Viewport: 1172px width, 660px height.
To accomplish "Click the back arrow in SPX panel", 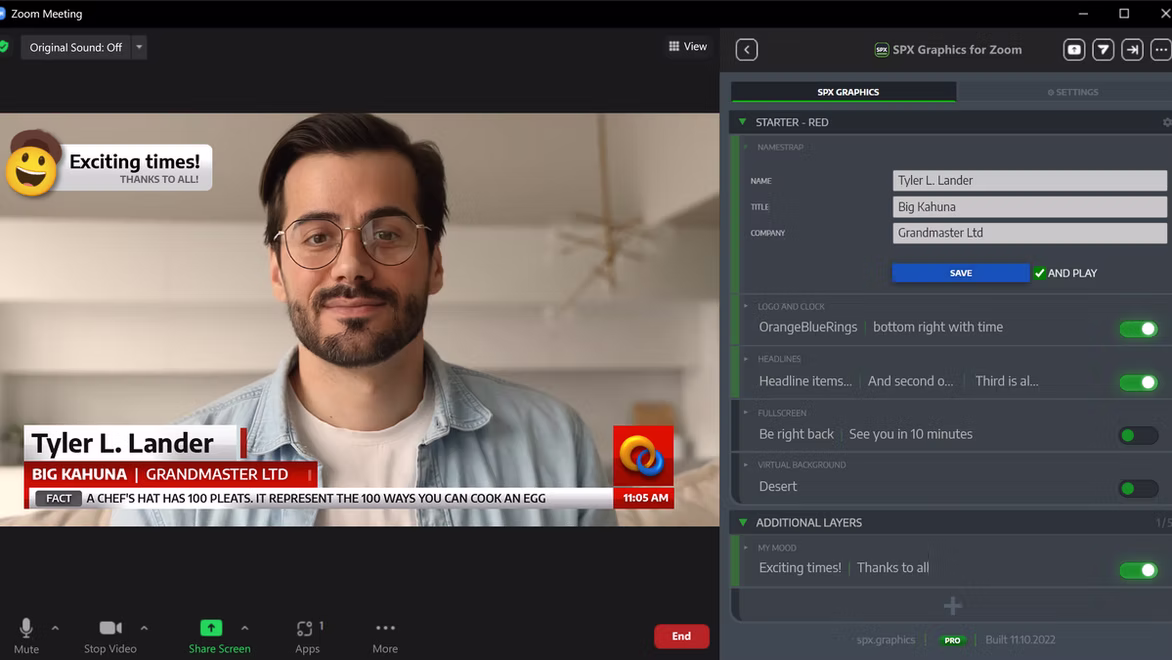I will tap(746, 49).
